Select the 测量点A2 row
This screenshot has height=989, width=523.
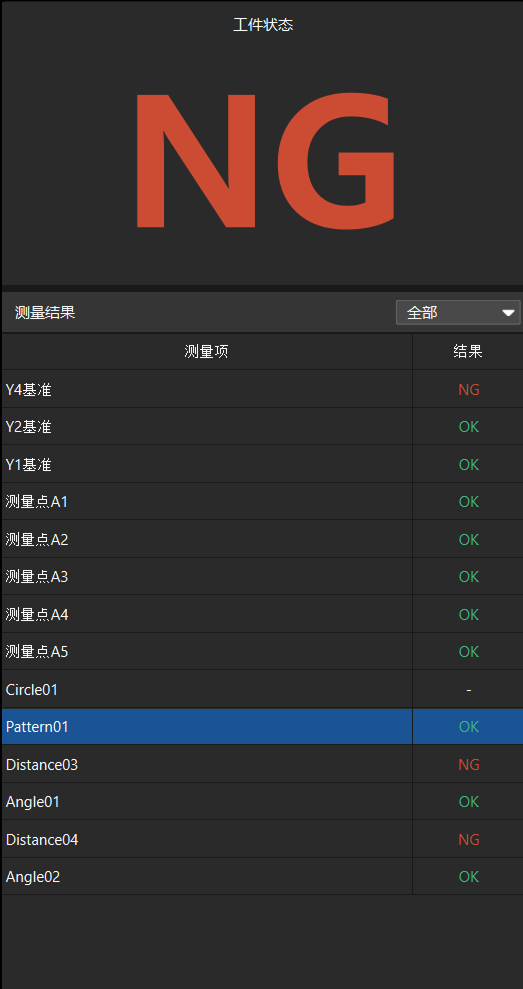point(262,539)
